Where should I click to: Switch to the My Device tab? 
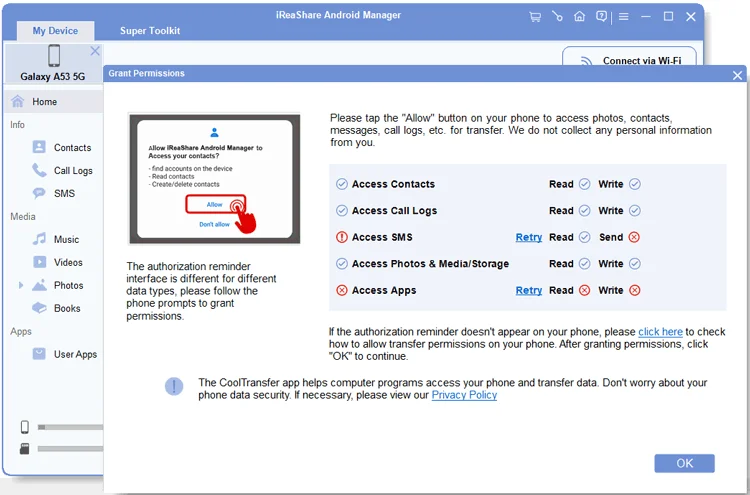pyautogui.click(x=55, y=31)
